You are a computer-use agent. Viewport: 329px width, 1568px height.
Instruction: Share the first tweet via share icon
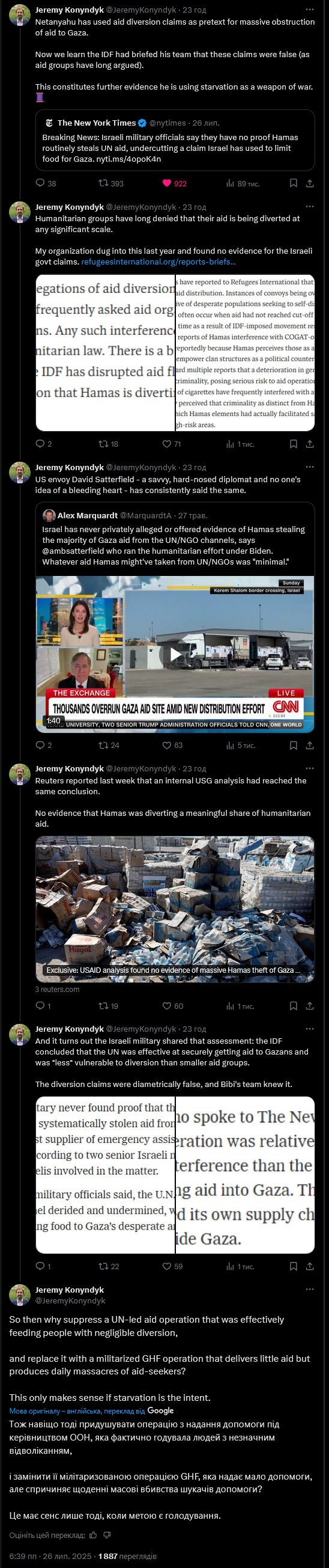click(x=310, y=183)
